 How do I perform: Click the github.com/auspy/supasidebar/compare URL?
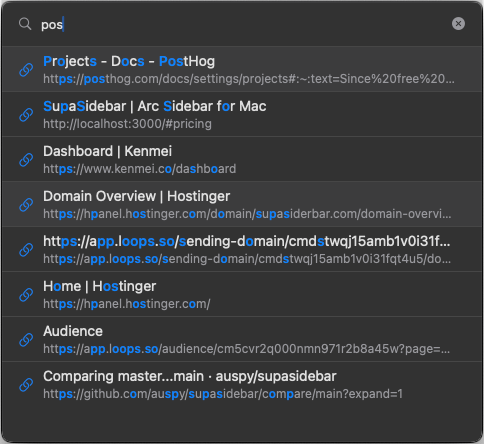tap(223, 394)
